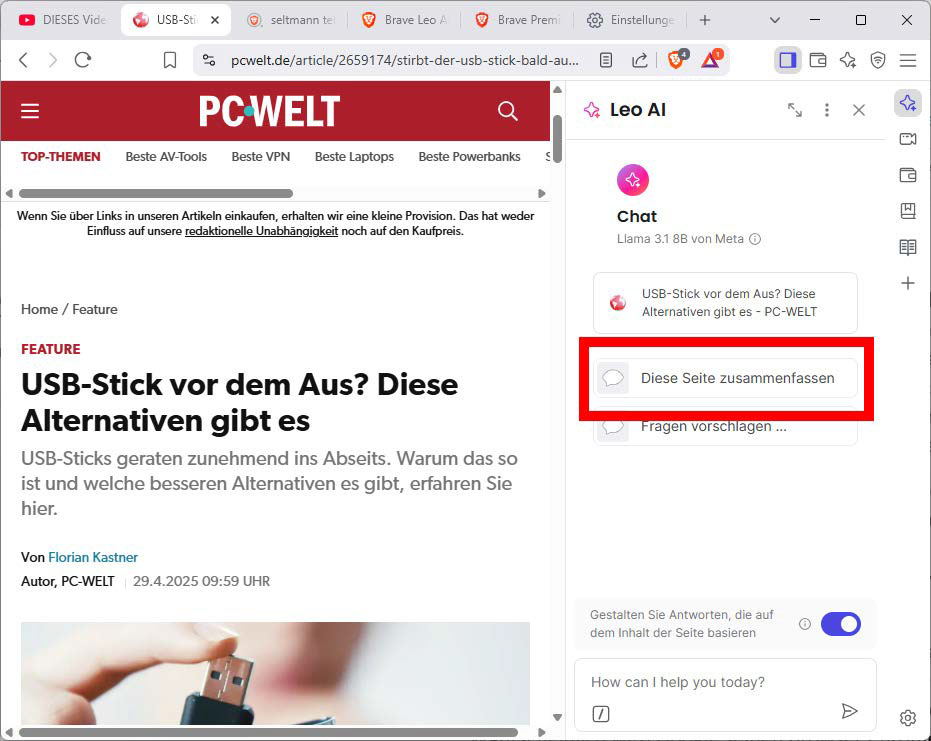
Task: Expand Leo AI panel with the diagonal arrows
Action: 795,111
